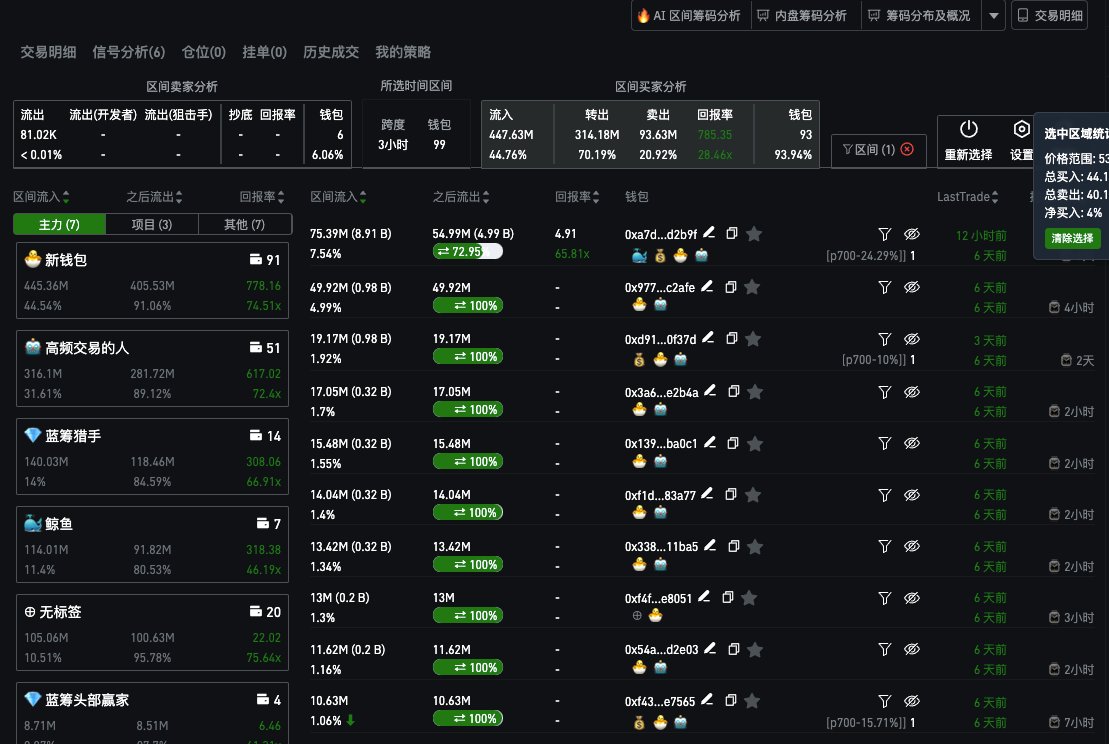Edit label for wallet 0x139...ba0c1
The width and height of the screenshot is (1109, 744).
coord(710,442)
